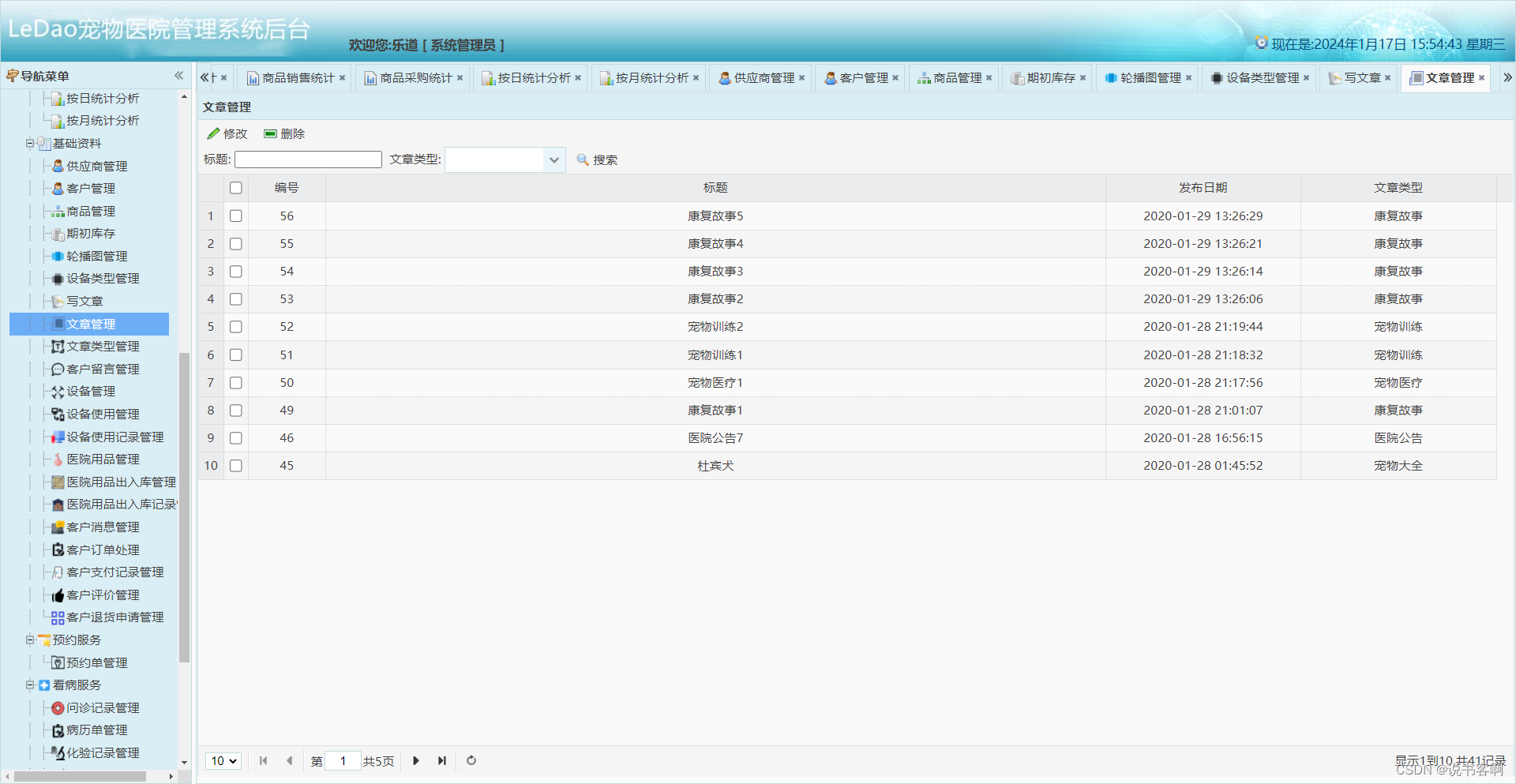
Task: Go to the next page arrow
Action: (x=416, y=761)
